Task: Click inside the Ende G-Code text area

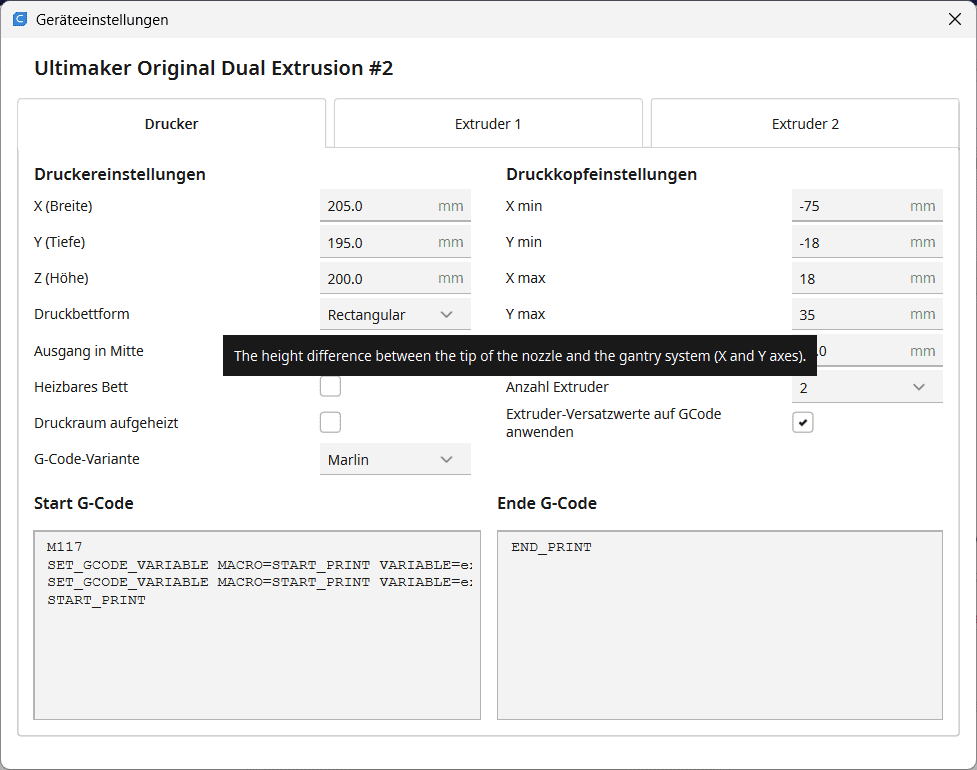Action: pyautogui.click(x=720, y=625)
